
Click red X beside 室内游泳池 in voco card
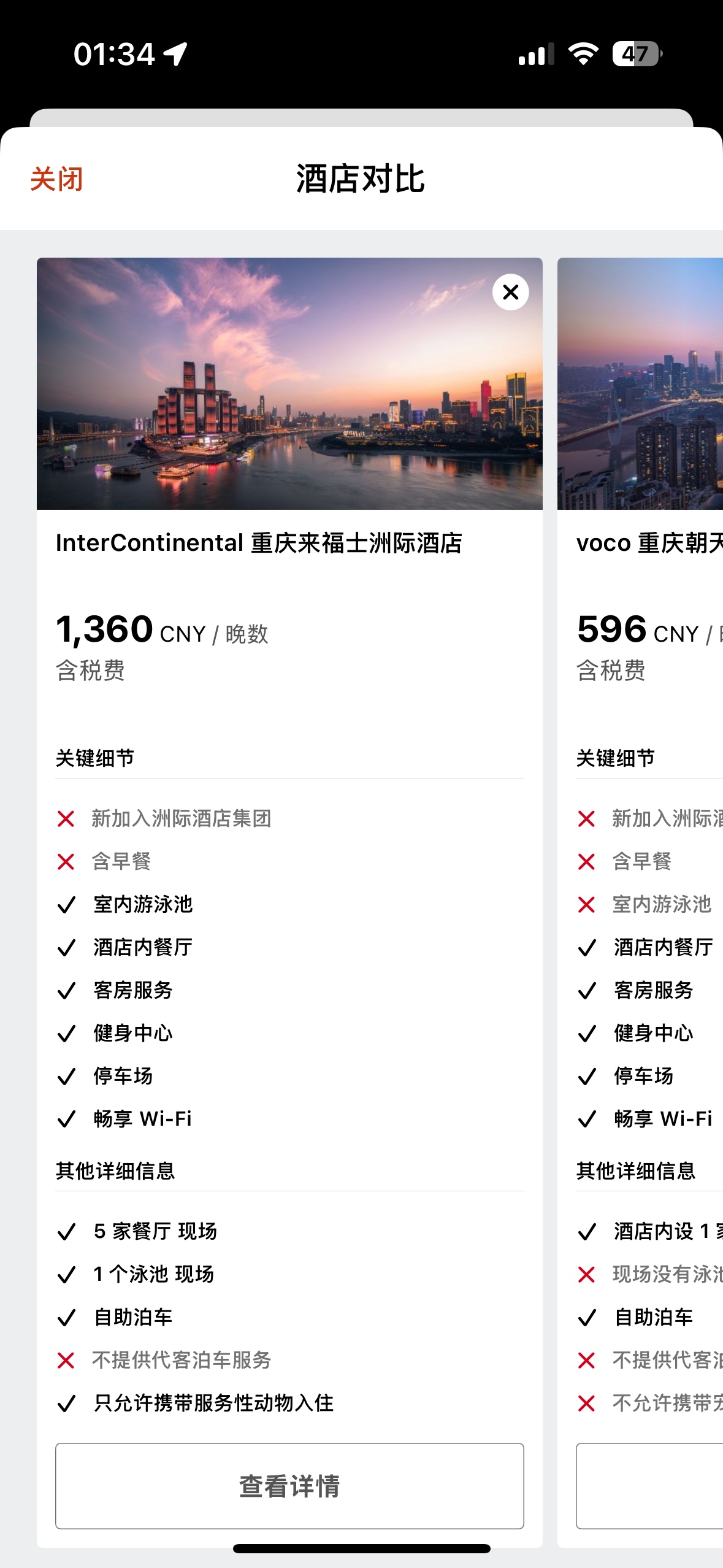click(586, 904)
